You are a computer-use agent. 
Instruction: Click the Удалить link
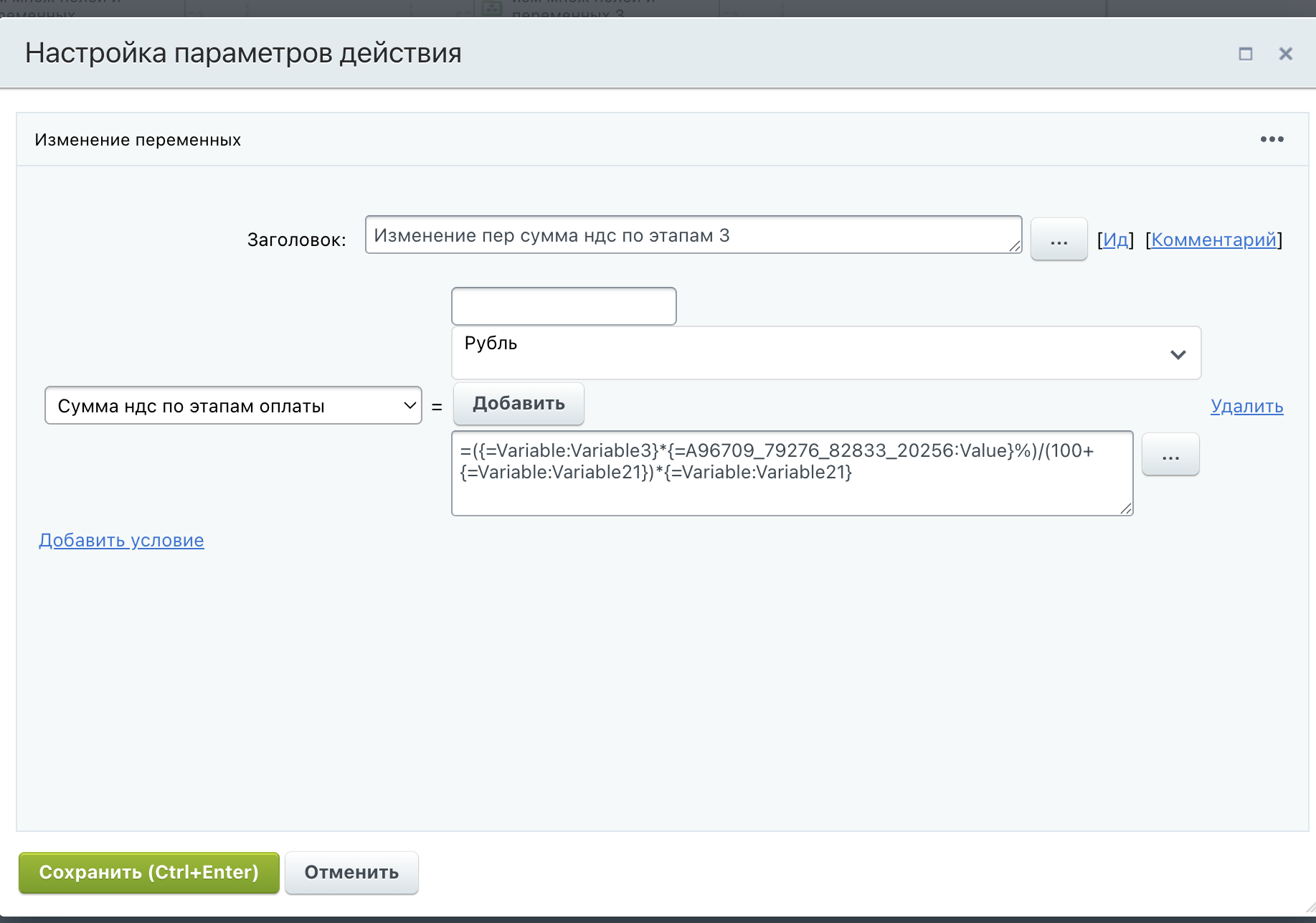1246,406
